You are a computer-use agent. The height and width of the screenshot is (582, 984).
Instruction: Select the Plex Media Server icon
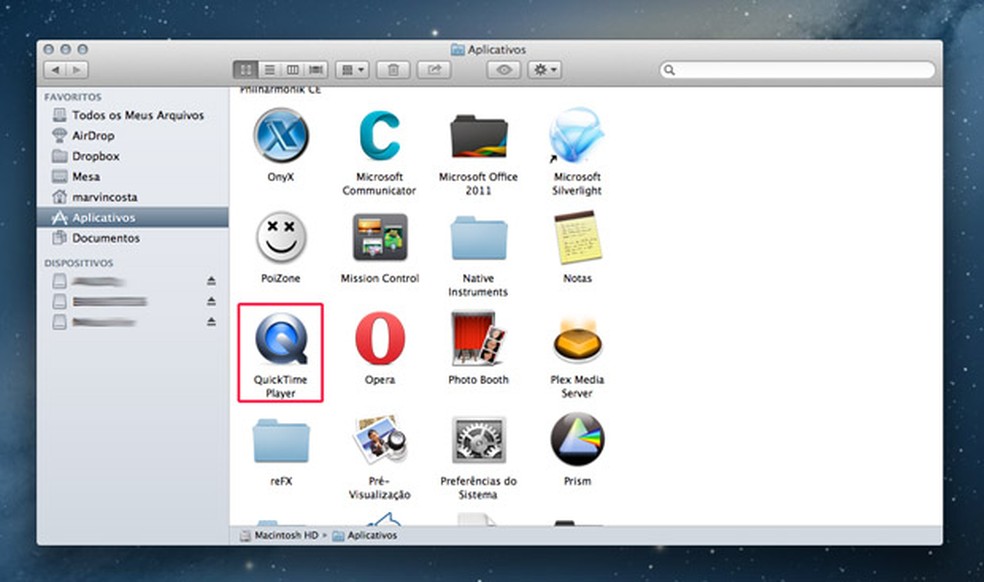click(x=577, y=342)
